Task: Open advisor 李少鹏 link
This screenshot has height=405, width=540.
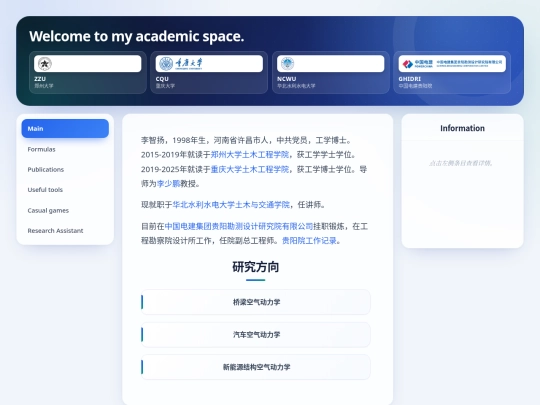Action: click(168, 184)
